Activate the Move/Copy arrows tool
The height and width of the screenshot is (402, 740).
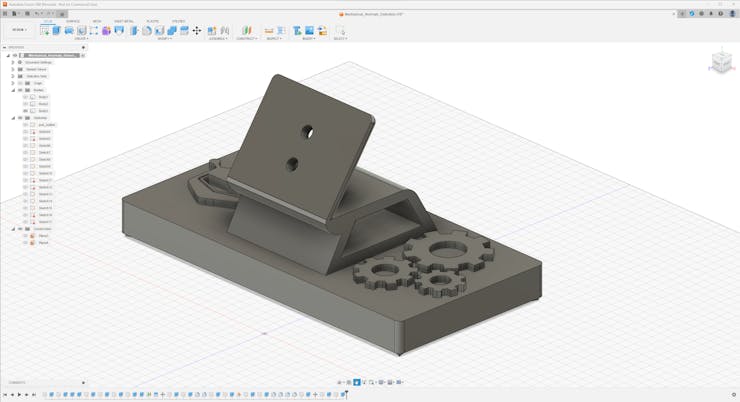(x=197, y=31)
